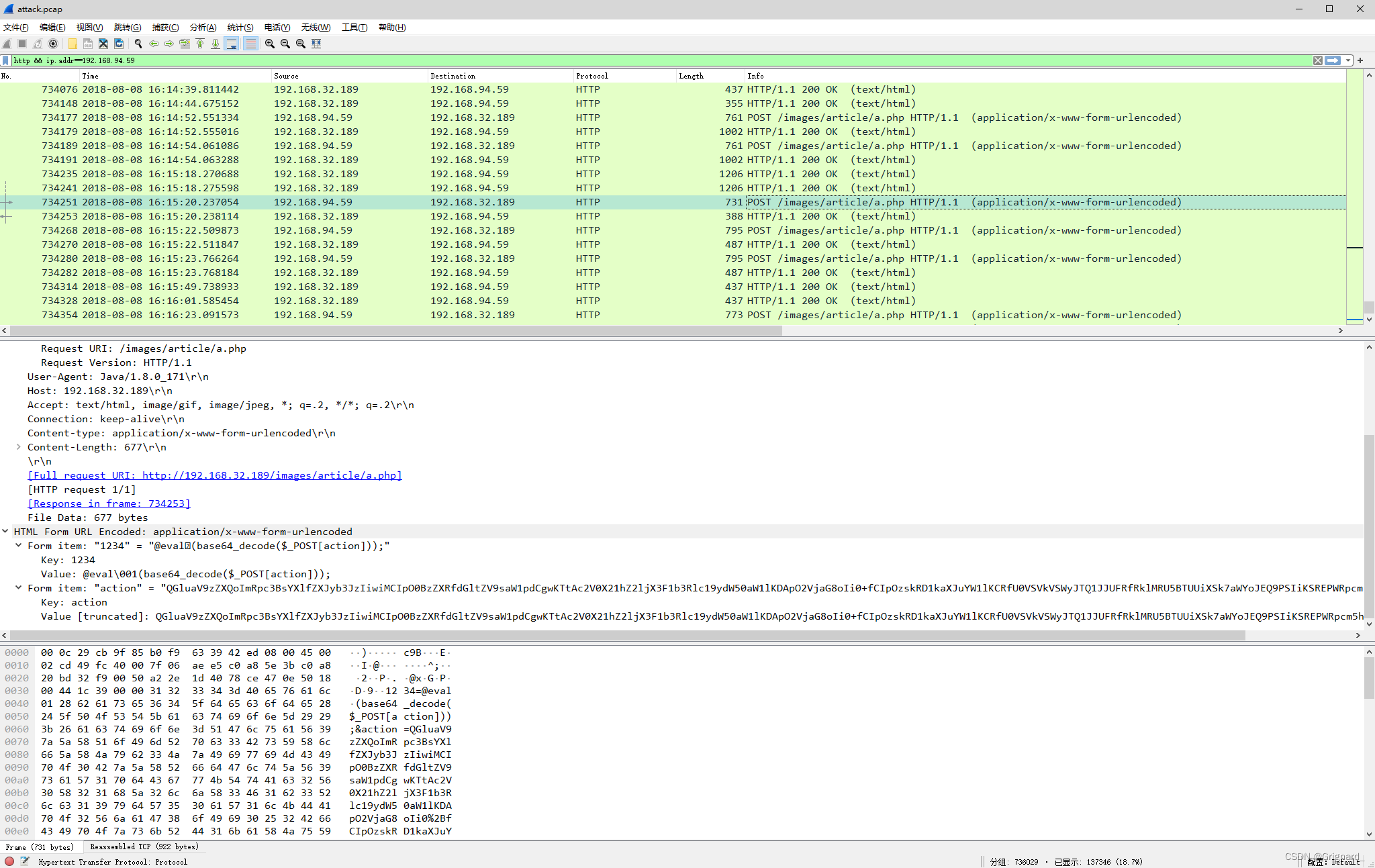Click the resize columns icon
Screen dimensions: 1375x868
pyautogui.click(x=316, y=44)
